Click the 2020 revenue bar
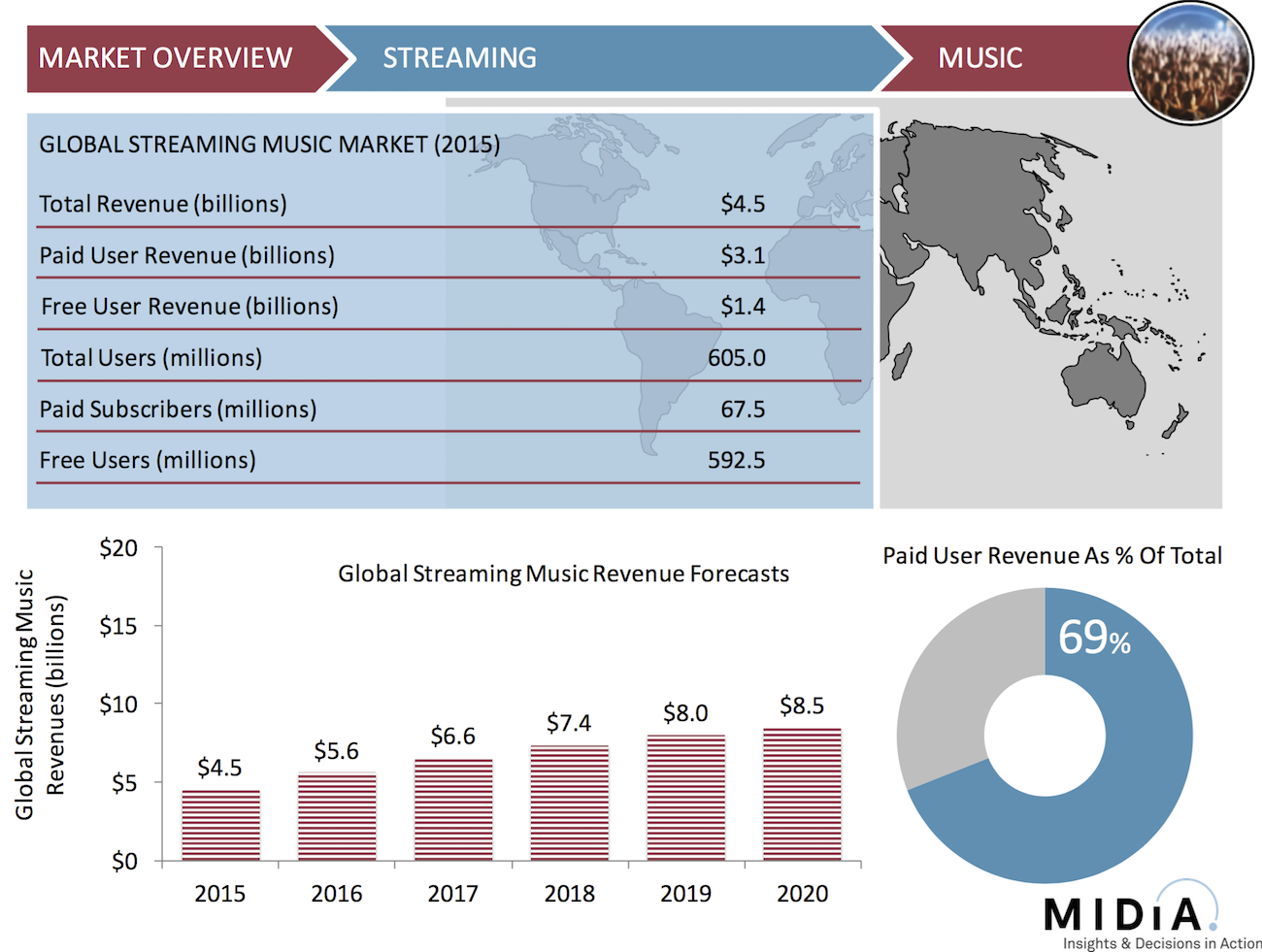The image size is (1262, 952). point(803,794)
